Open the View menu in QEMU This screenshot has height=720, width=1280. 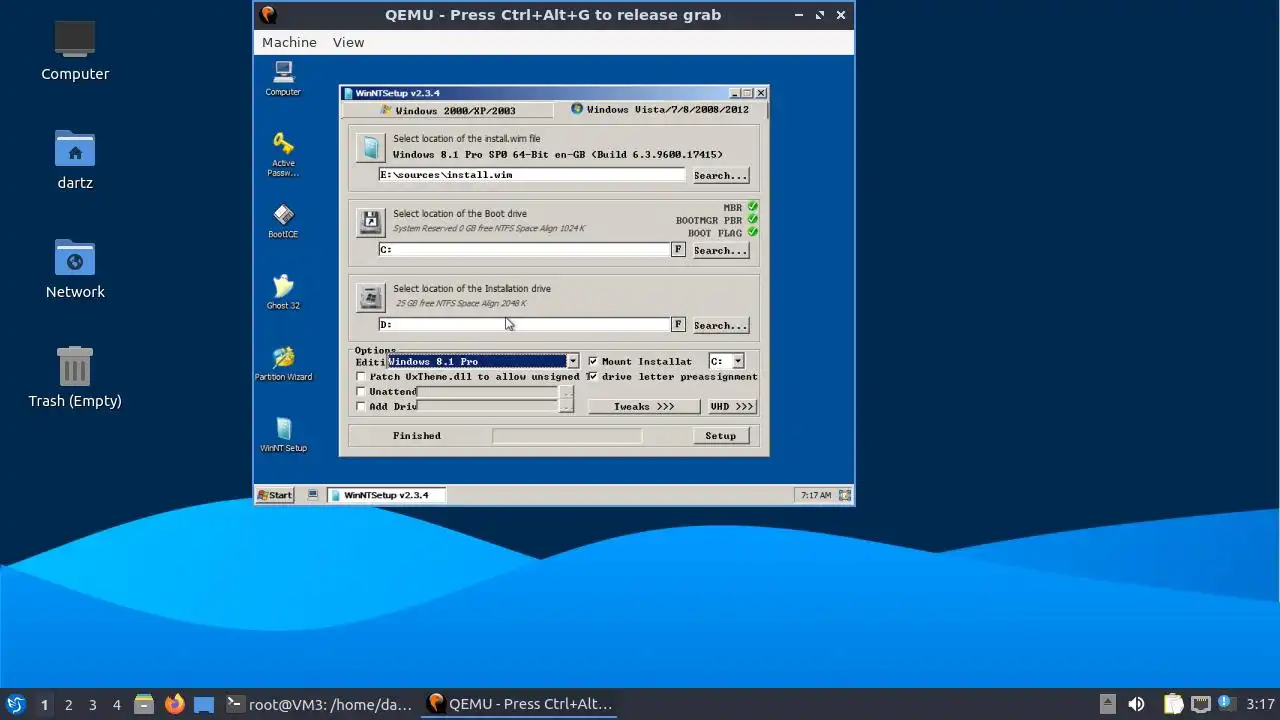point(348,42)
